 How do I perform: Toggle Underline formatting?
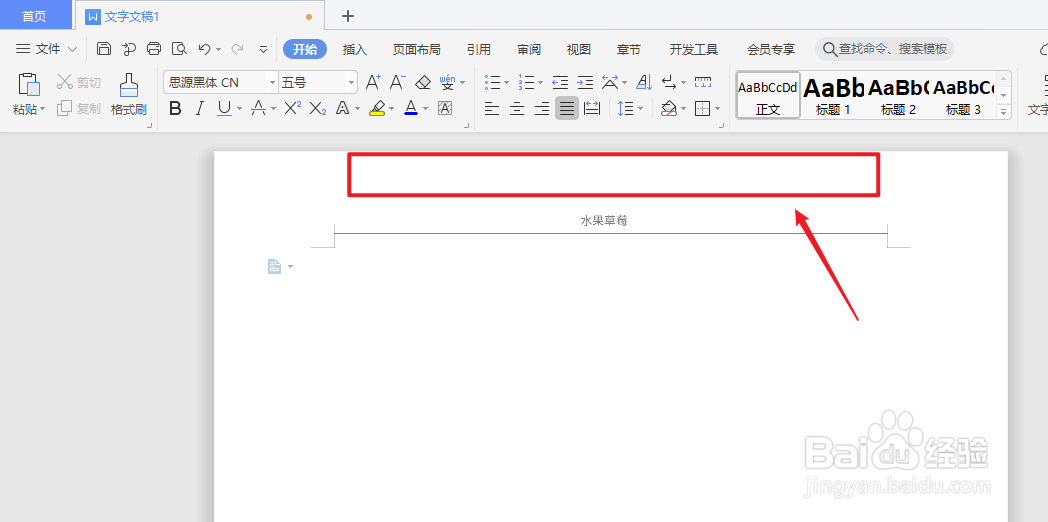point(224,108)
